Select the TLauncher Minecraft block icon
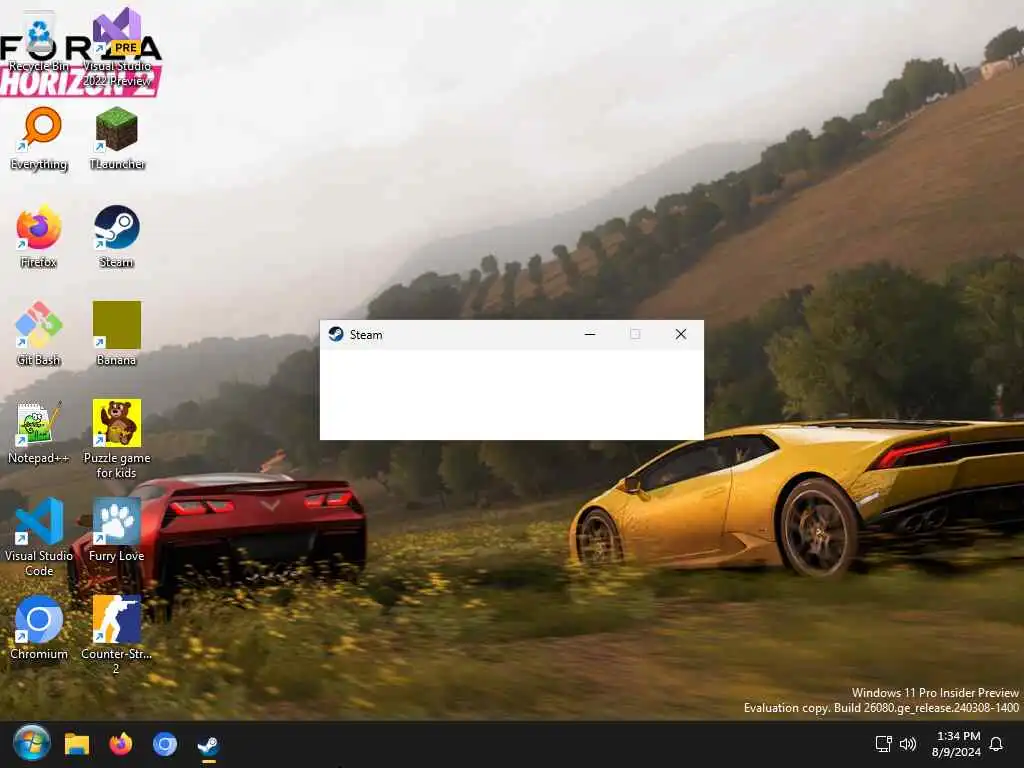 117,138
